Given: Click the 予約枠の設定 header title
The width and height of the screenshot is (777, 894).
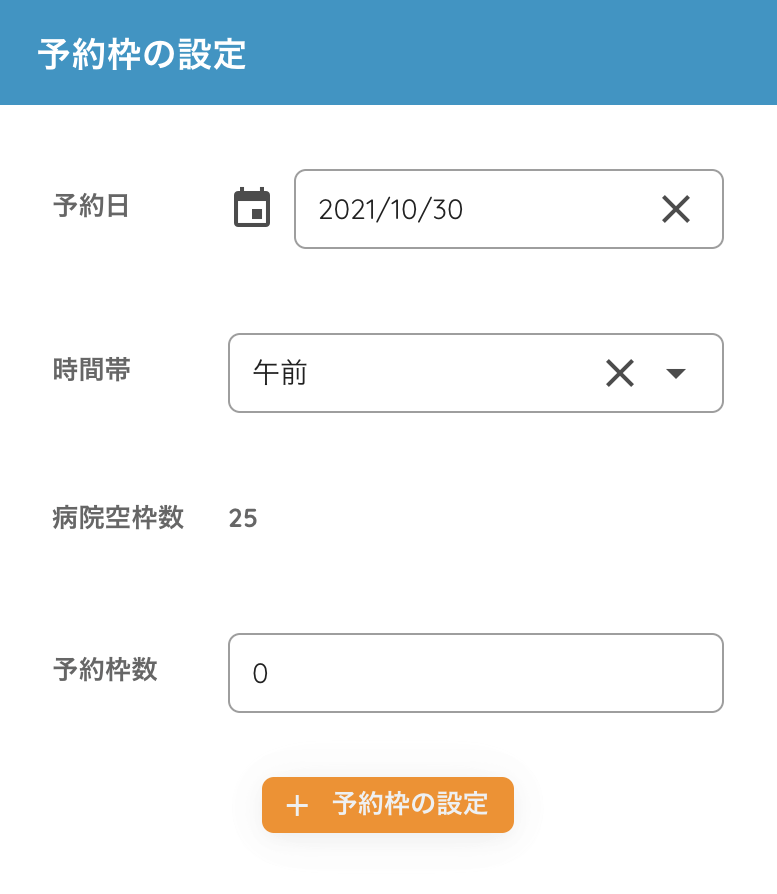Looking at the screenshot, I should pos(142,55).
